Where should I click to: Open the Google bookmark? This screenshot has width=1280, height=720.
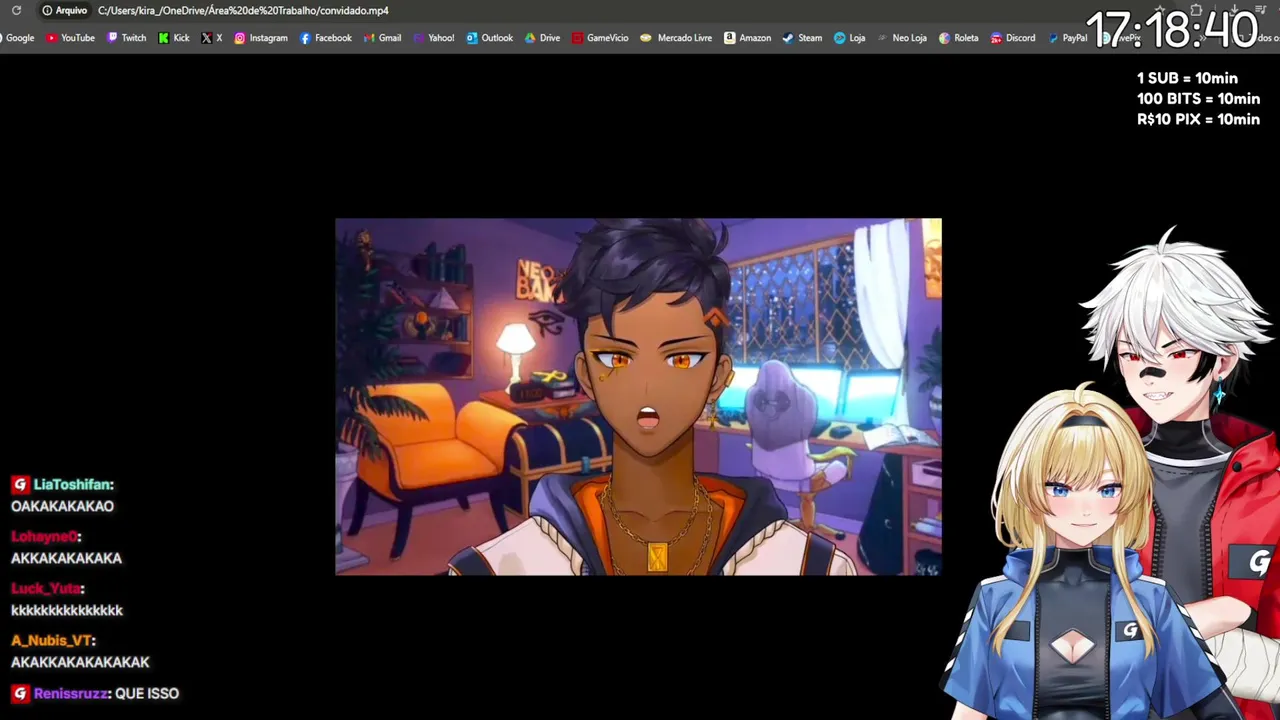click(x=18, y=38)
